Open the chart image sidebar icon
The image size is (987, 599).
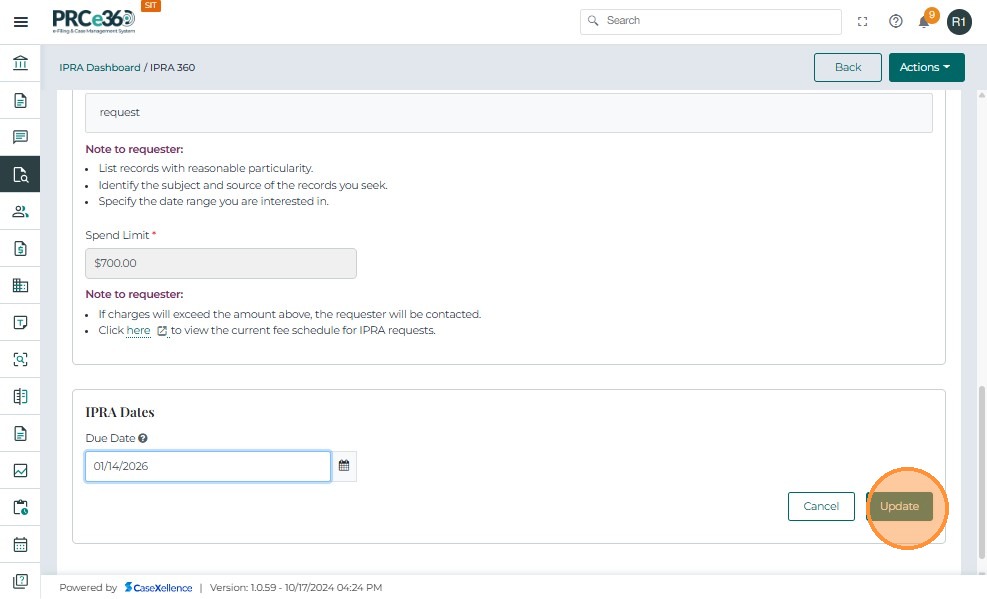pyautogui.click(x=20, y=470)
